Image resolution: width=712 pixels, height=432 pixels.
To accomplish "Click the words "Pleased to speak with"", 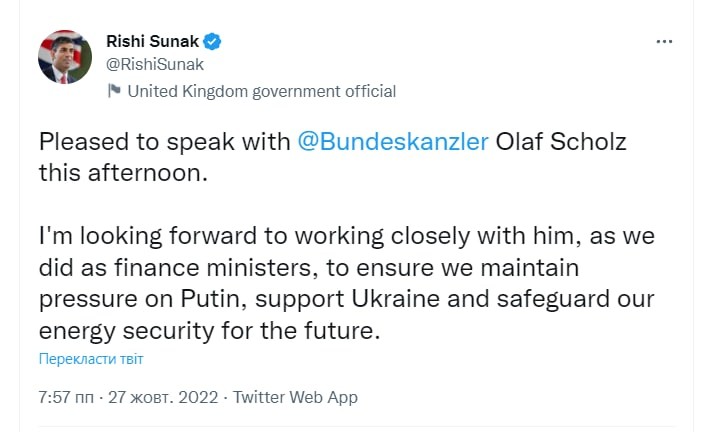I will 165,141.
